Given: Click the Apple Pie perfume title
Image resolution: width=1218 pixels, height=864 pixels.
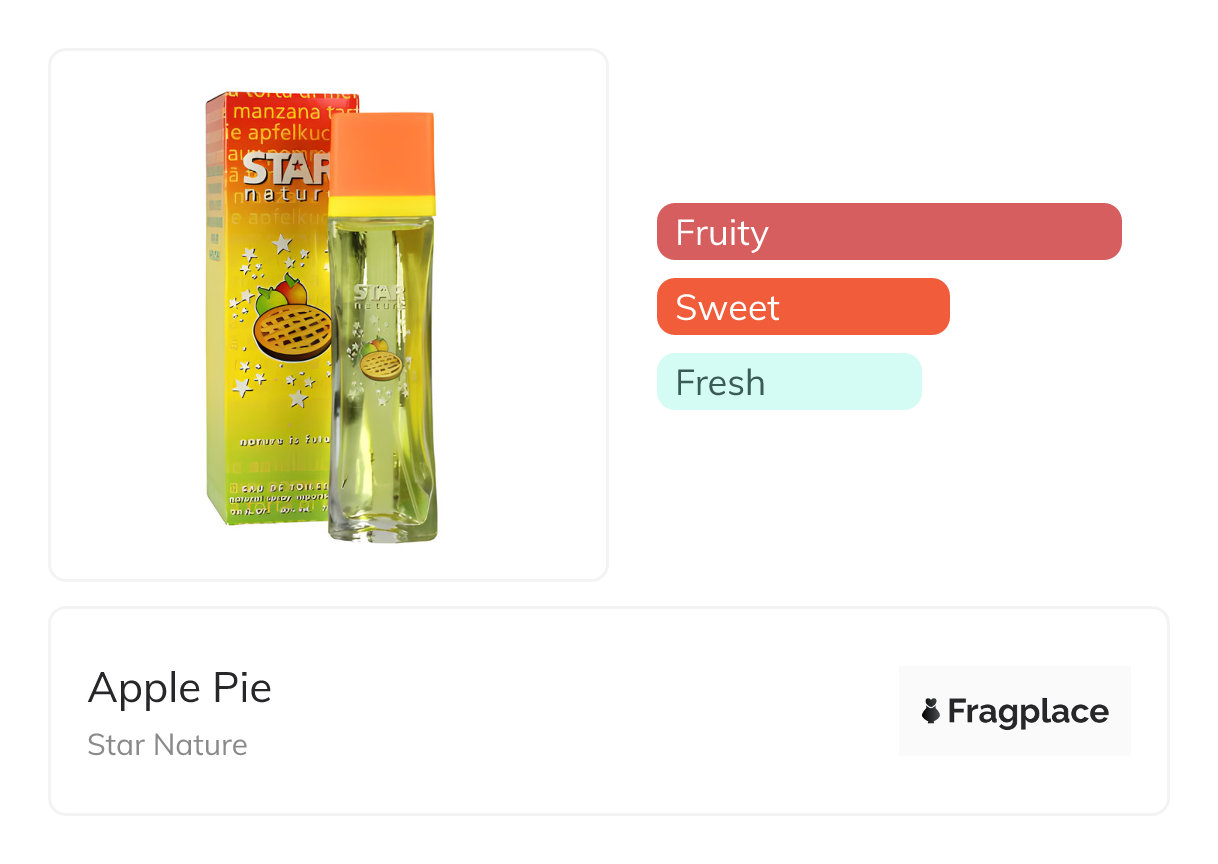Looking at the screenshot, I should tap(180, 688).
